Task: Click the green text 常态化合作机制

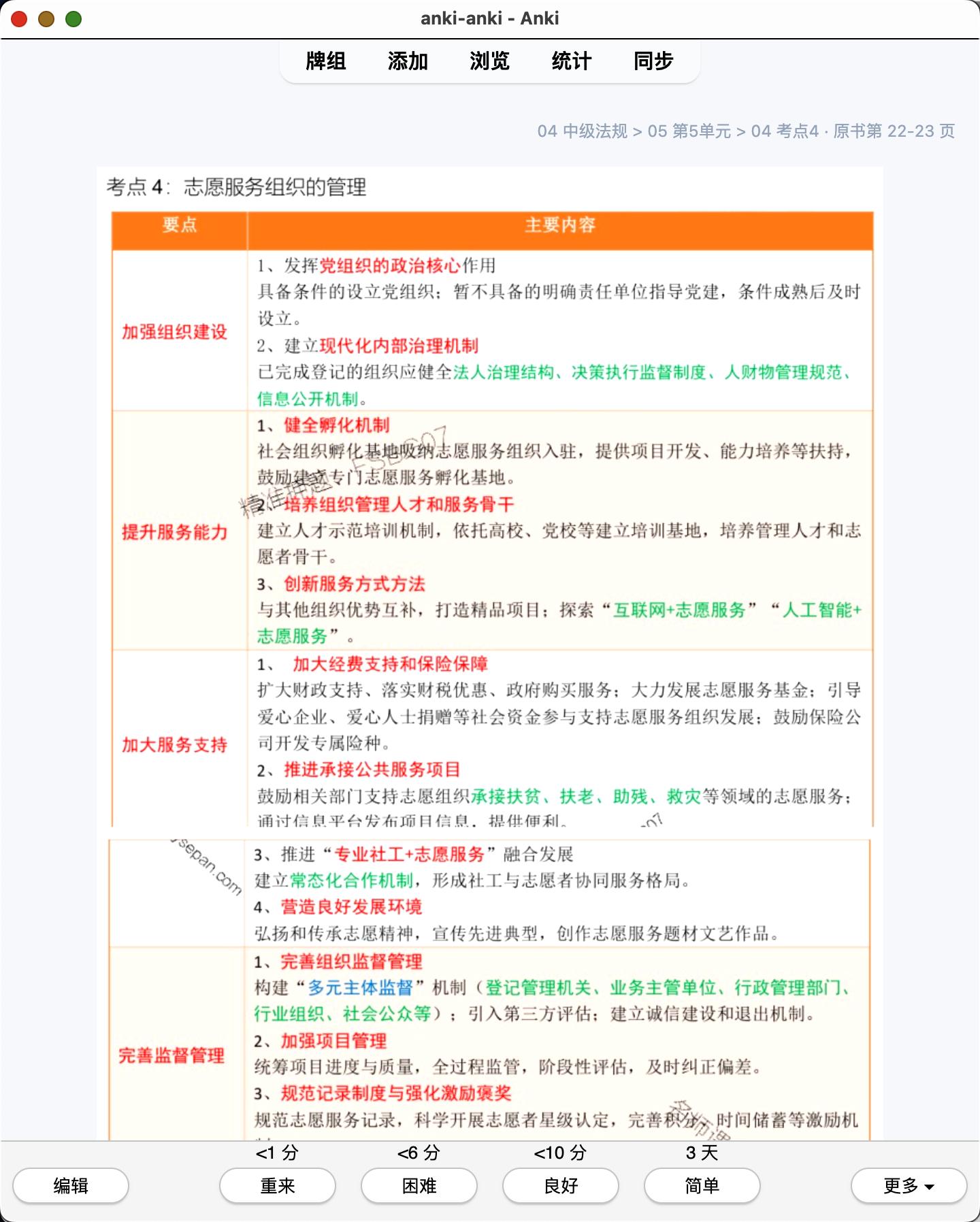Action: pos(352,880)
